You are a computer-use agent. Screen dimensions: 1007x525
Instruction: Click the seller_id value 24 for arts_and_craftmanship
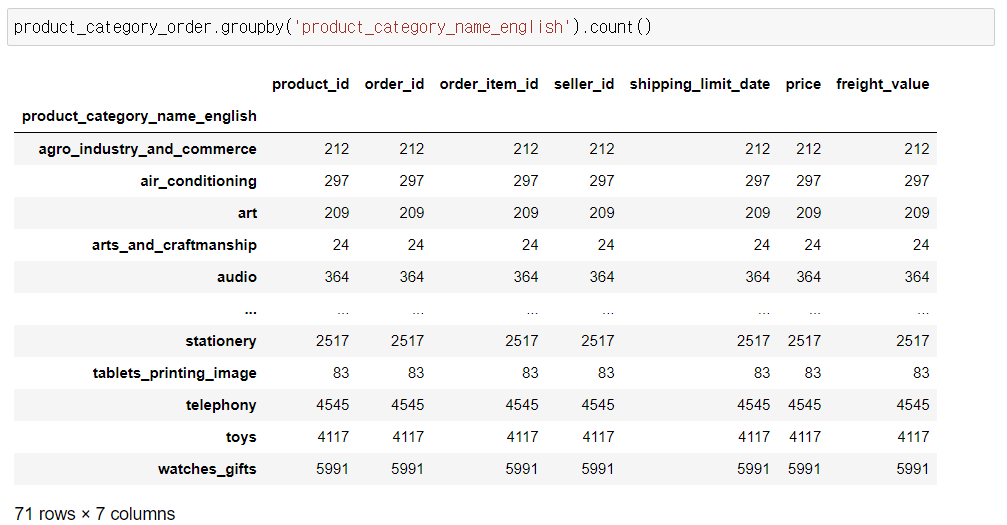point(606,245)
